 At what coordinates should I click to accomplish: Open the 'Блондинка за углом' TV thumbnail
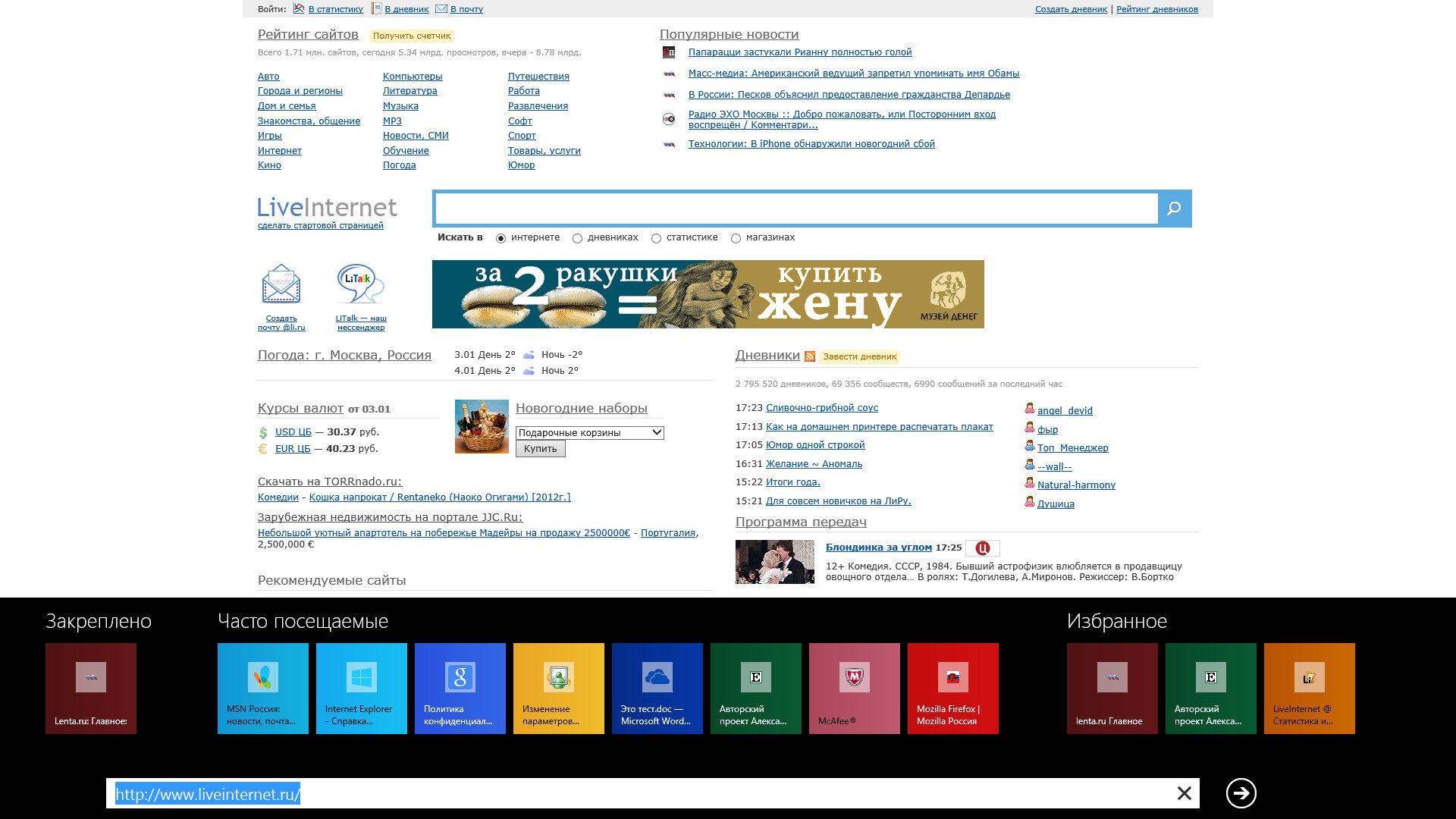tap(774, 561)
